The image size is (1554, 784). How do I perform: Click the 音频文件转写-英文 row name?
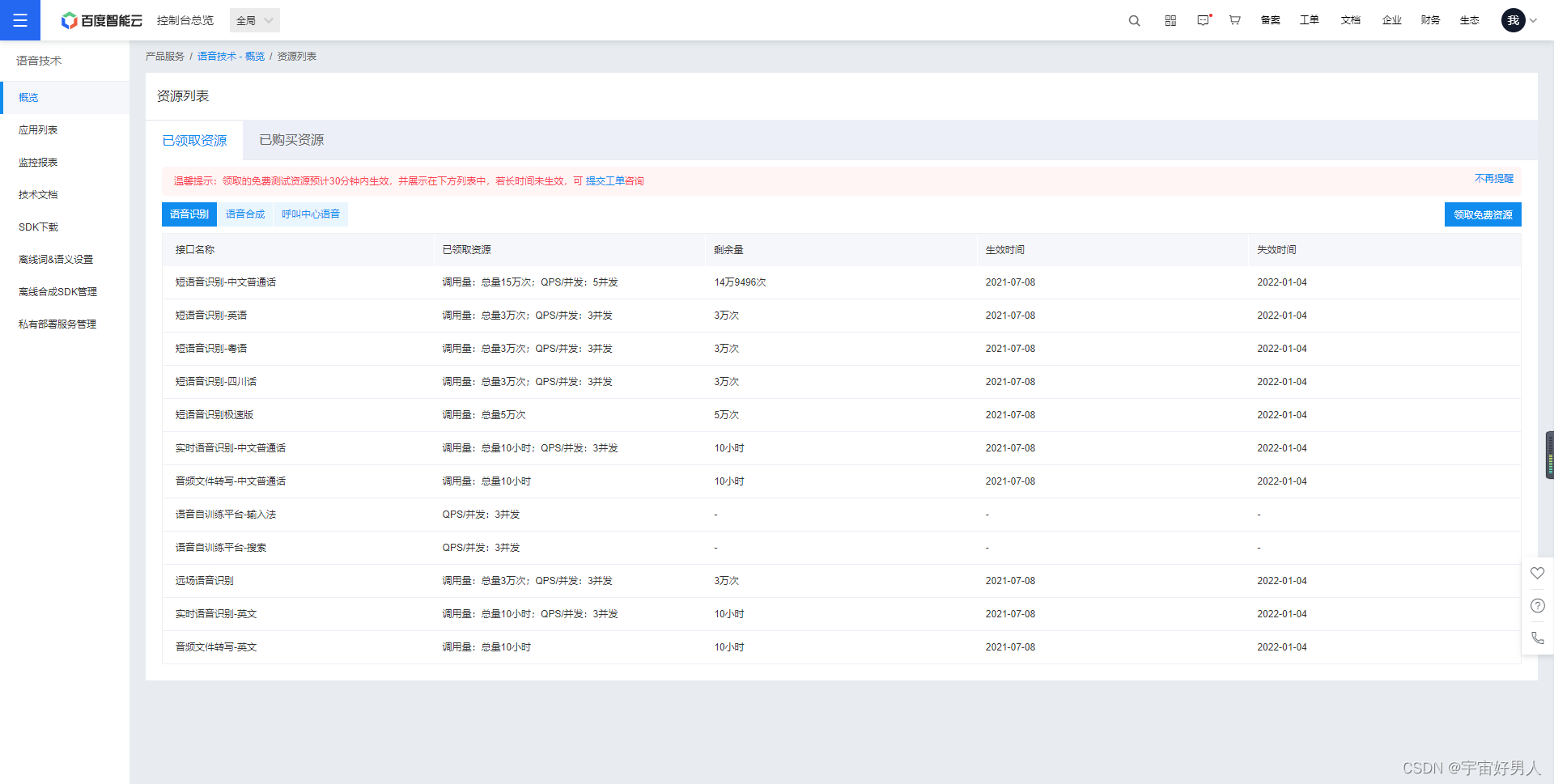(216, 647)
